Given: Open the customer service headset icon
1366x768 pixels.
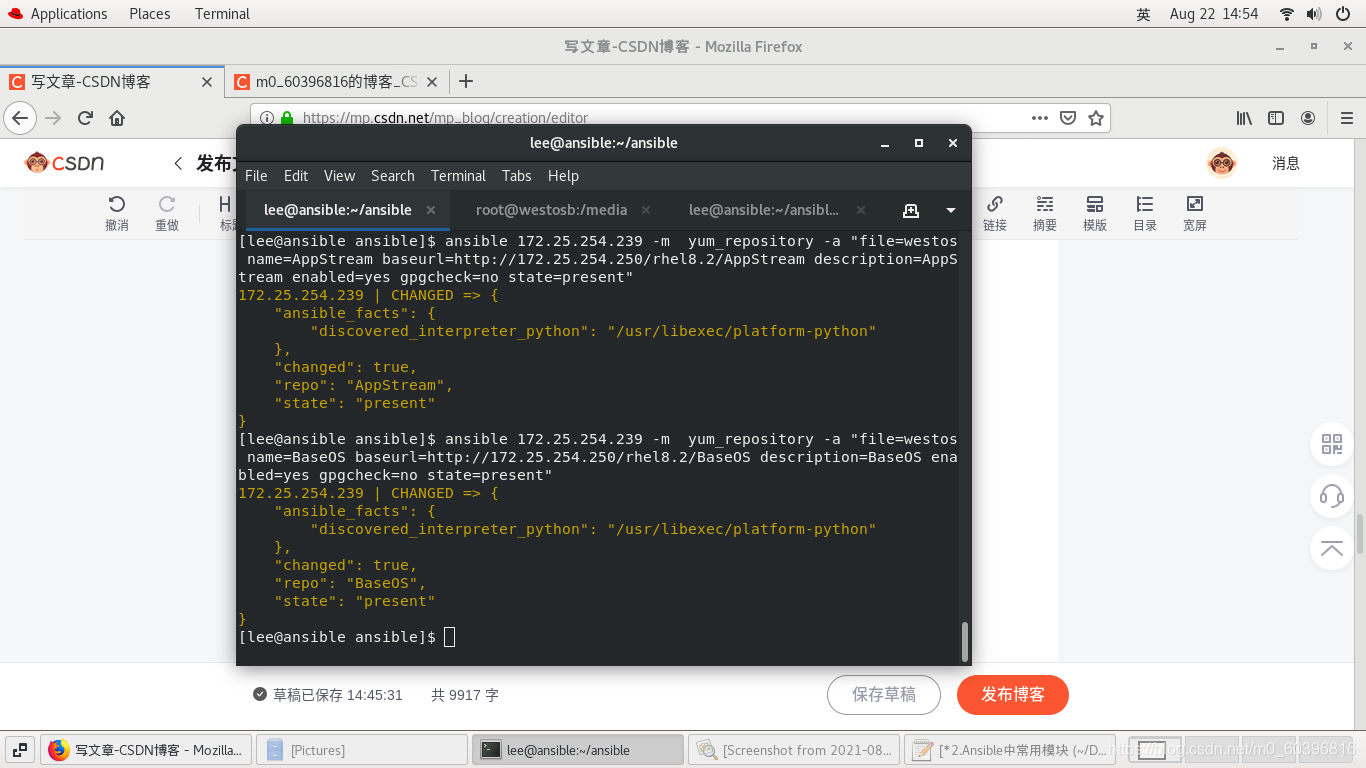Looking at the screenshot, I should point(1332,496).
